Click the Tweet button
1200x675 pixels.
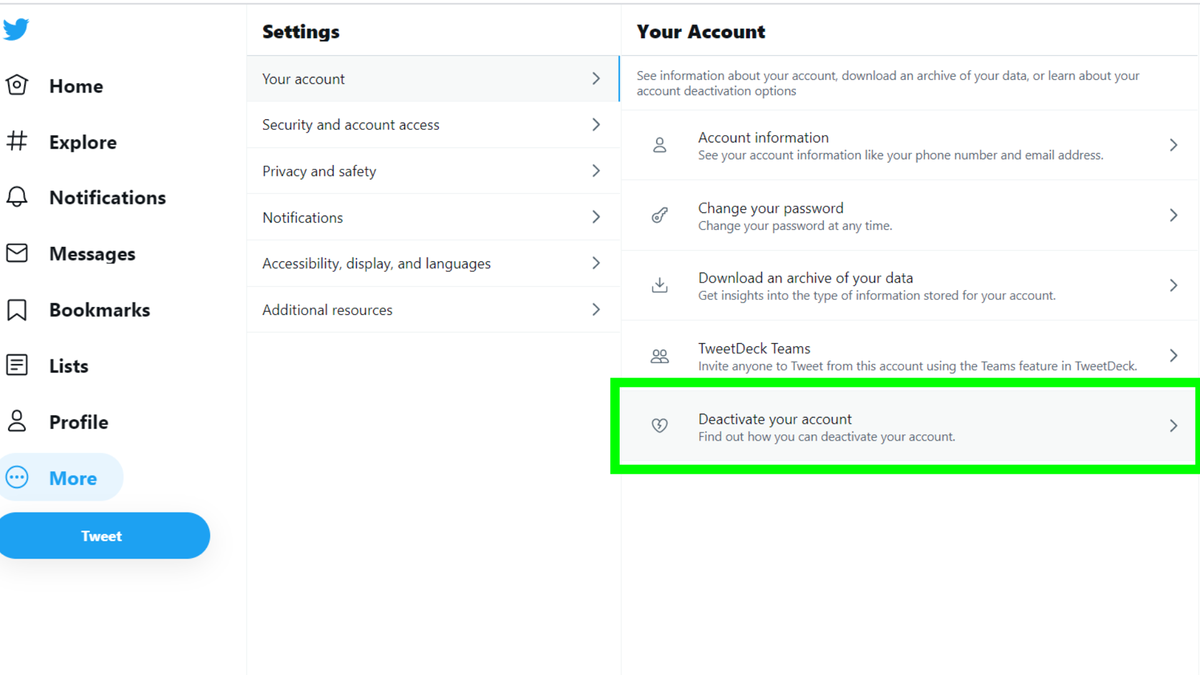[x=102, y=535]
